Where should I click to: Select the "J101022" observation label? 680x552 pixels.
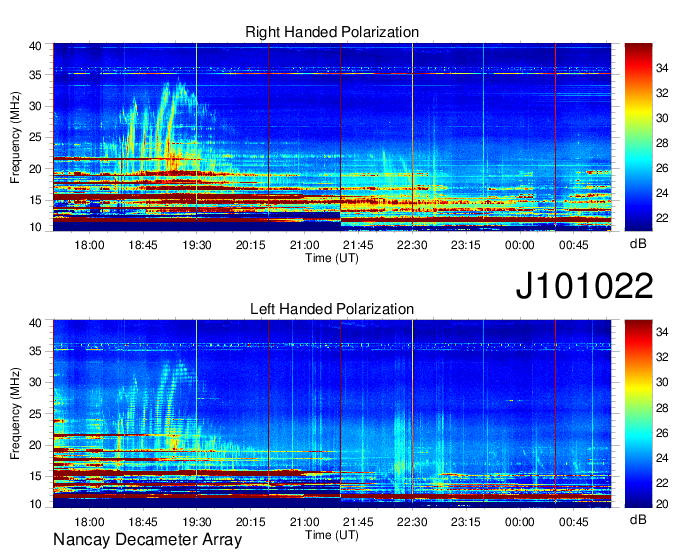[x=584, y=286]
